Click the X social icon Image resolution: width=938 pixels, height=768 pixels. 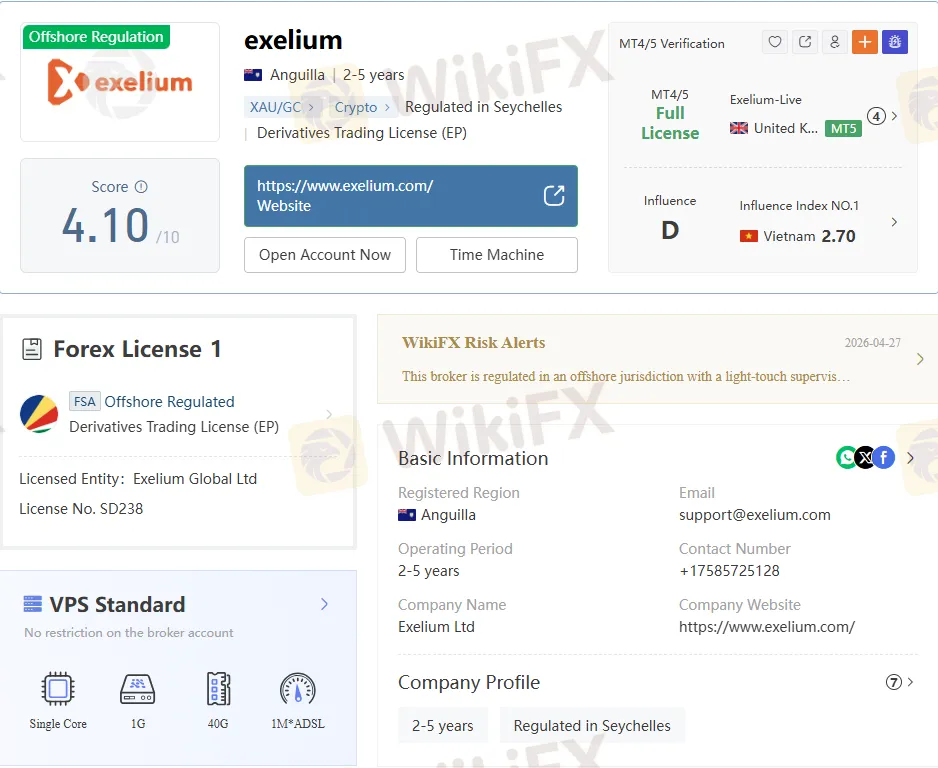pos(865,458)
